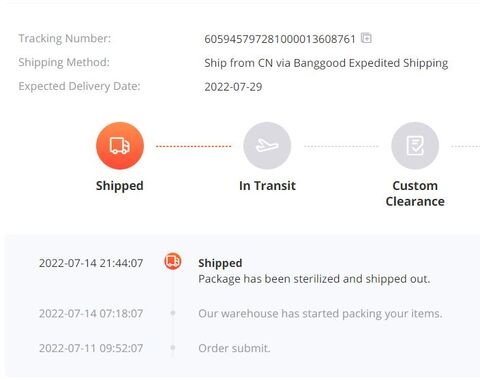
Task: Click the orange Shipped truck icon
Action: click(x=120, y=146)
